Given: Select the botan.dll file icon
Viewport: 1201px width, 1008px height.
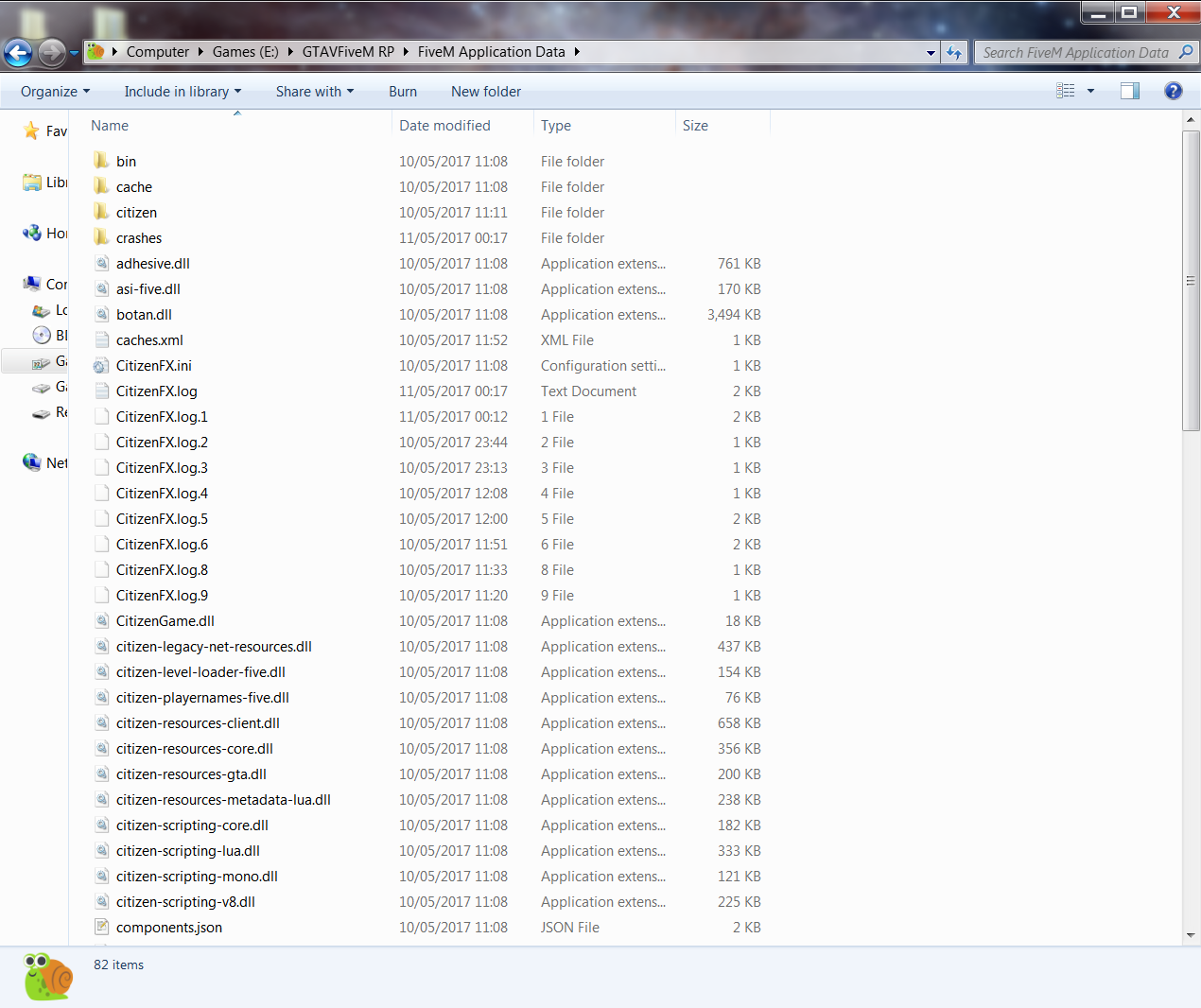Looking at the screenshot, I should 101,314.
